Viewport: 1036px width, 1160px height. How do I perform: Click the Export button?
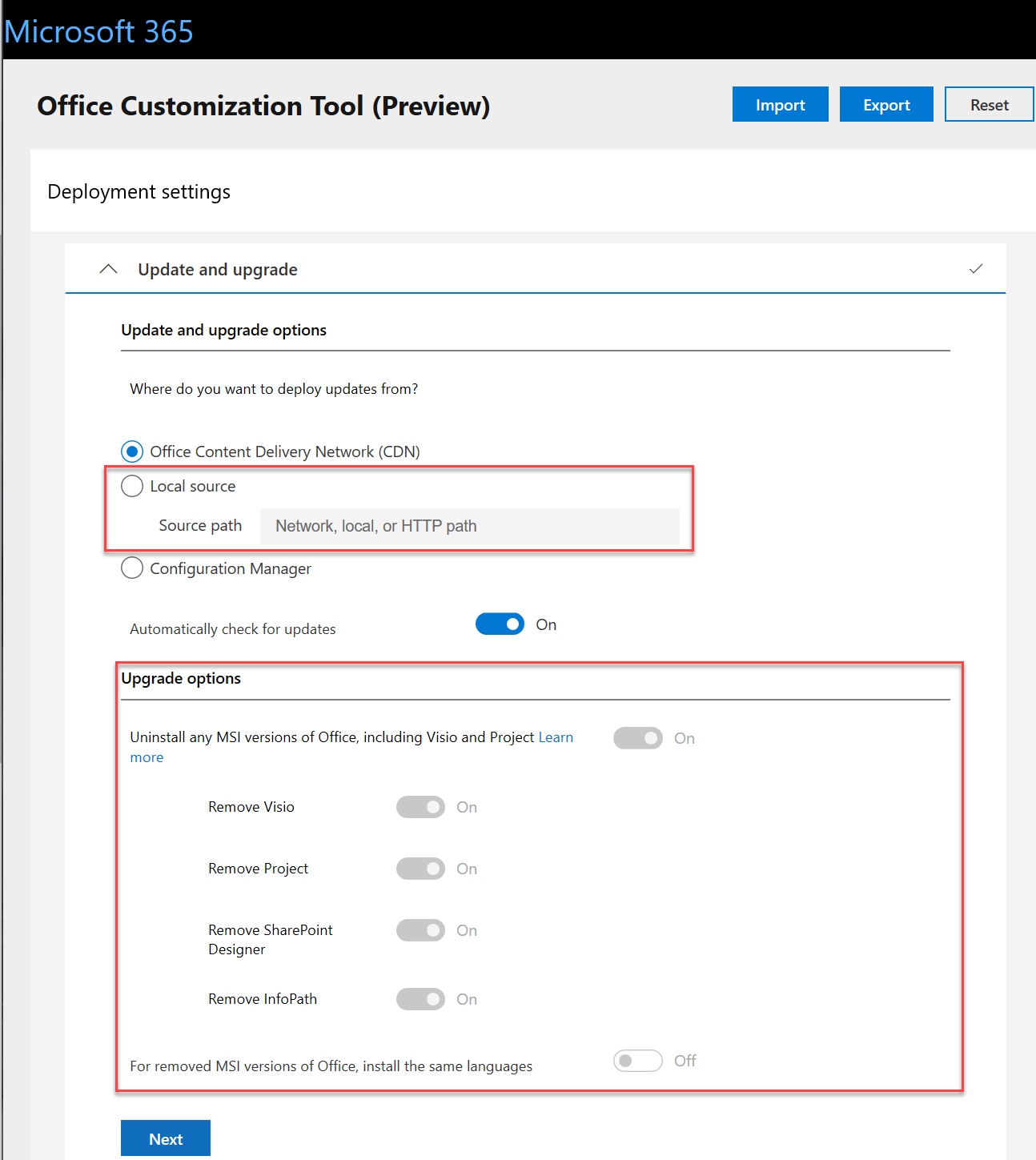point(886,104)
